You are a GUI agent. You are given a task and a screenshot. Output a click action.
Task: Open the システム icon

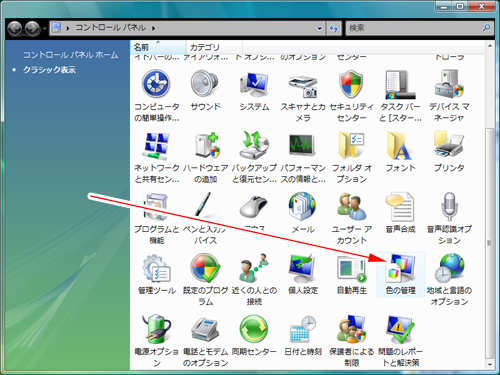254,84
